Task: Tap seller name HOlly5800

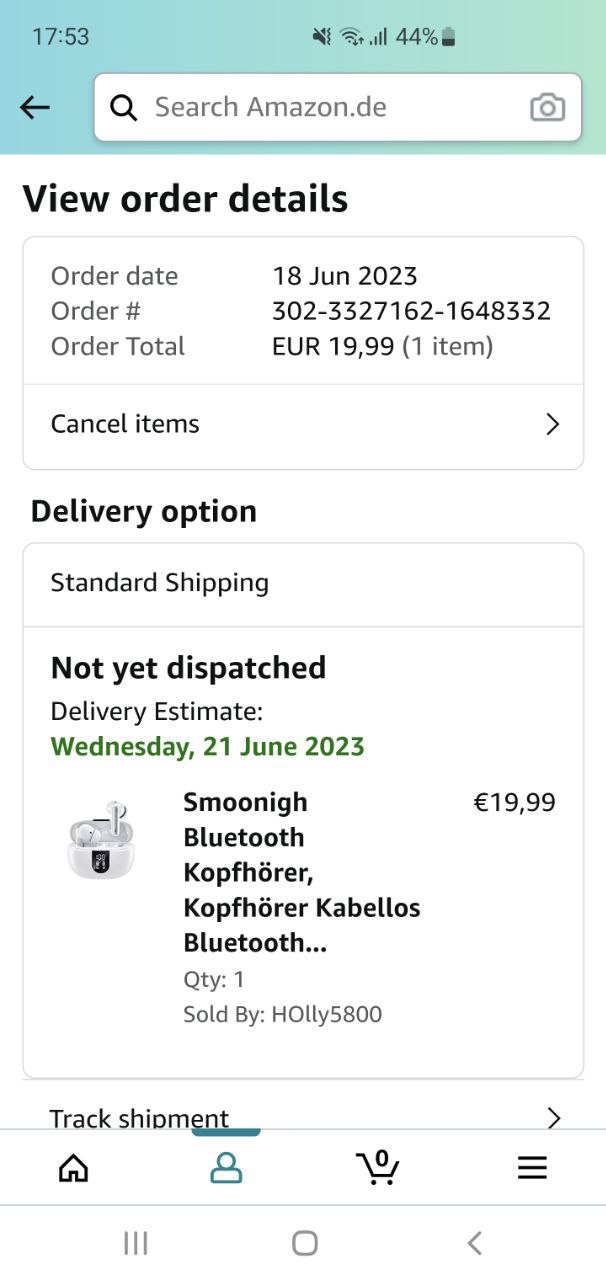Action: point(327,1014)
